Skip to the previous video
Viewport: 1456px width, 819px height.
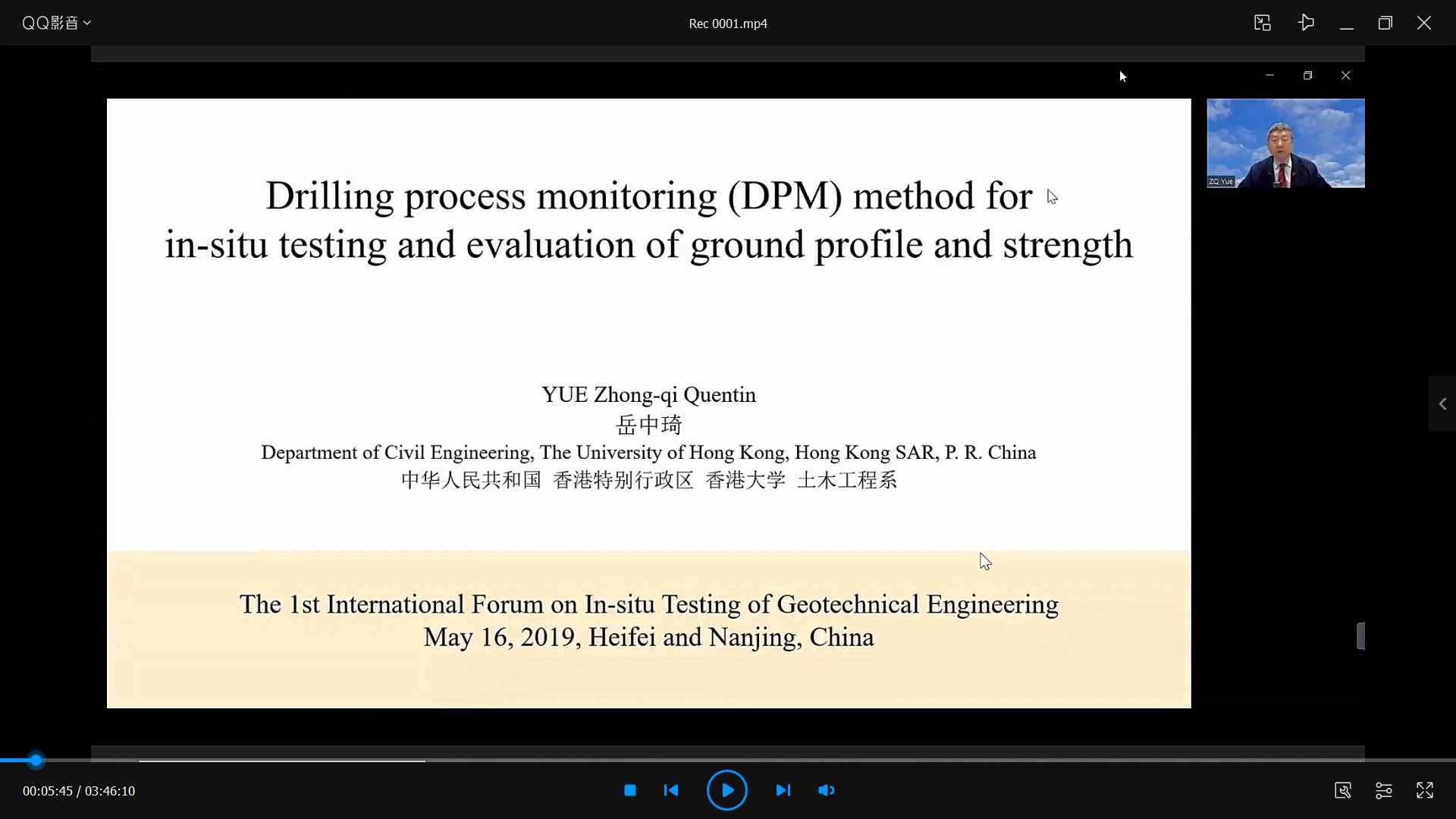[x=671, y=790]
